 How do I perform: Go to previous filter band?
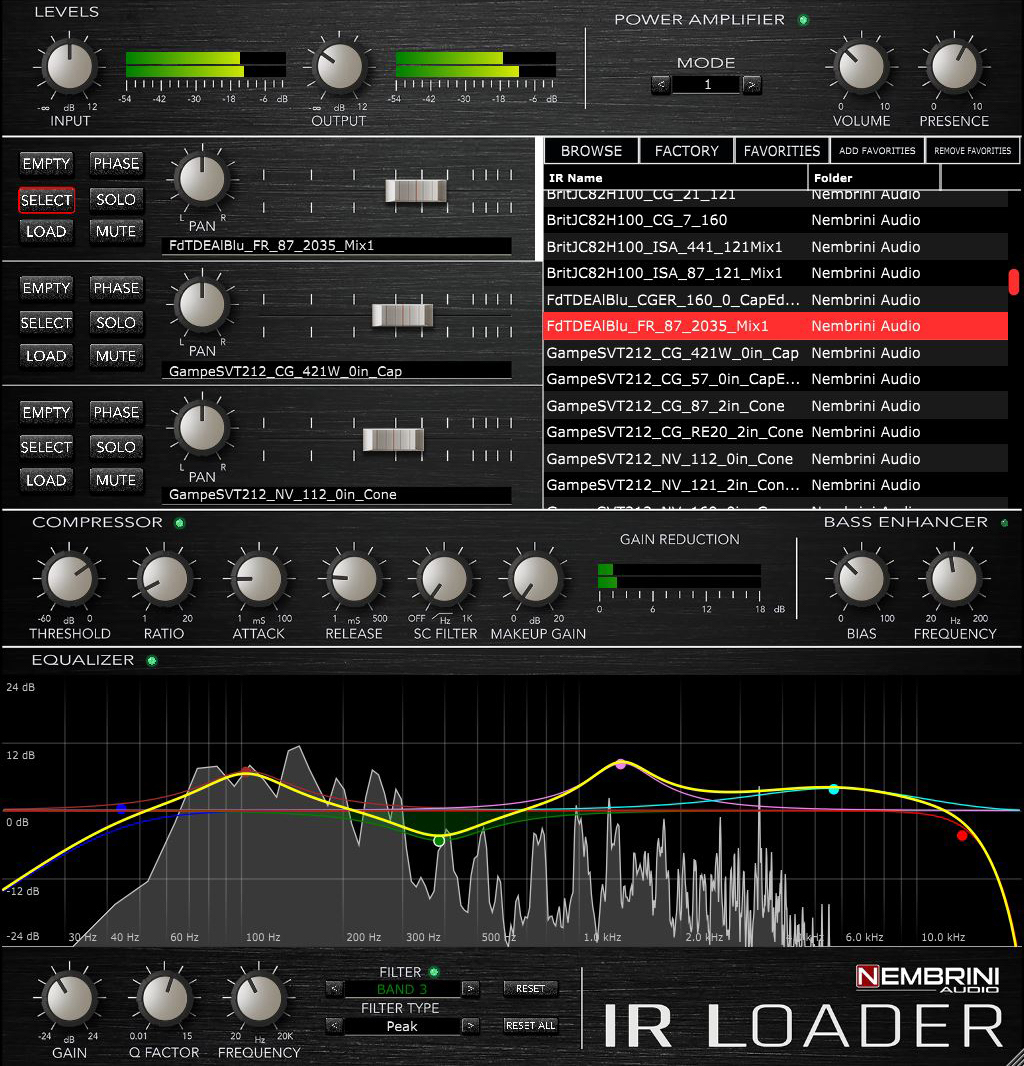[334, 989]
